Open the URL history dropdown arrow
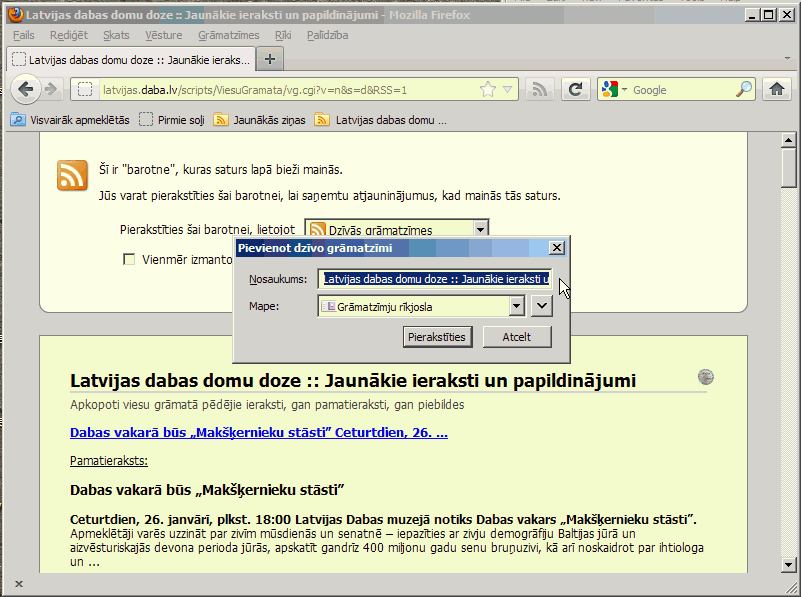 (507, 90)
